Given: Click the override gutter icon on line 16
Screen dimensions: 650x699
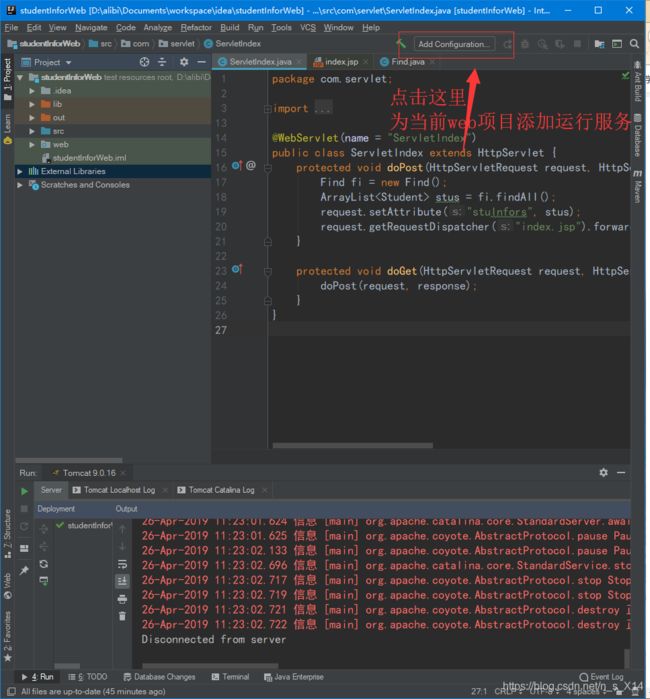Looking at the screenshot, I should (237, 166).
